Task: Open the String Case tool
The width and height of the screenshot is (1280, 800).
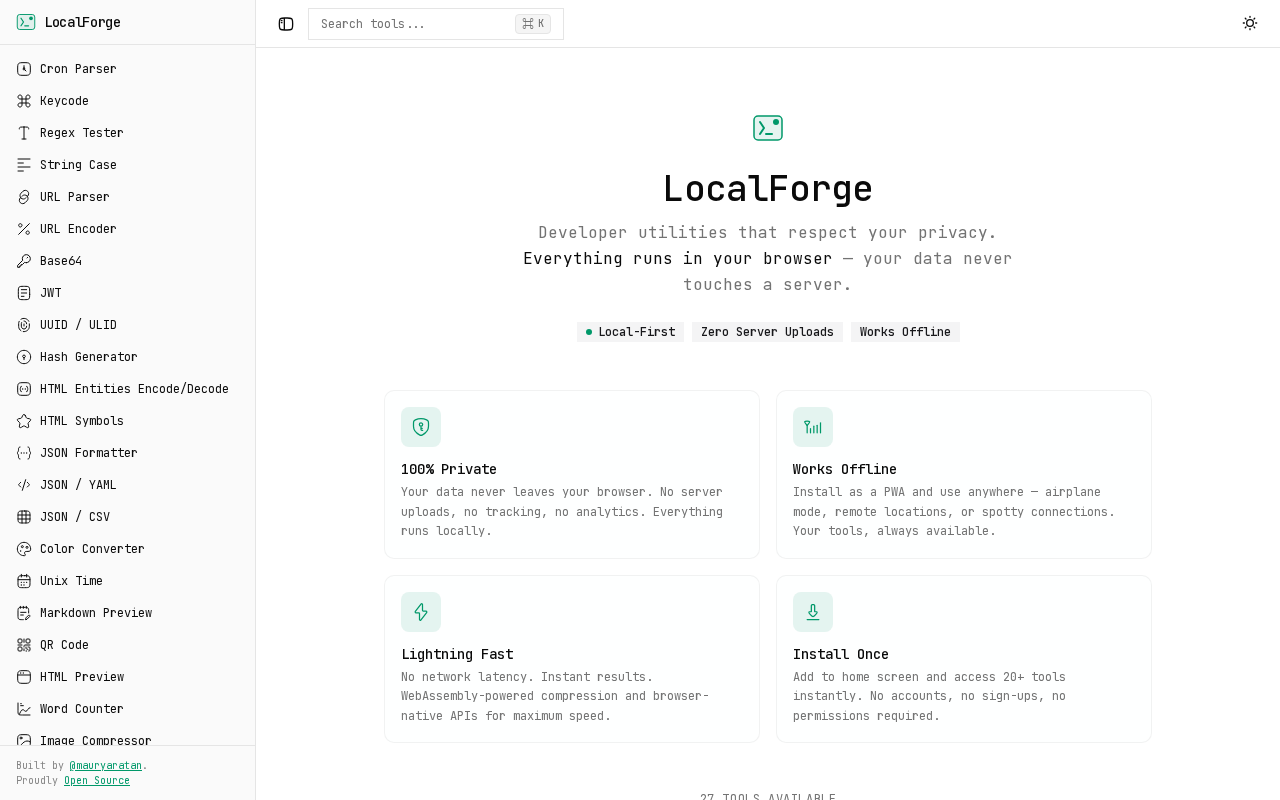Action: [x=78, y=165]
